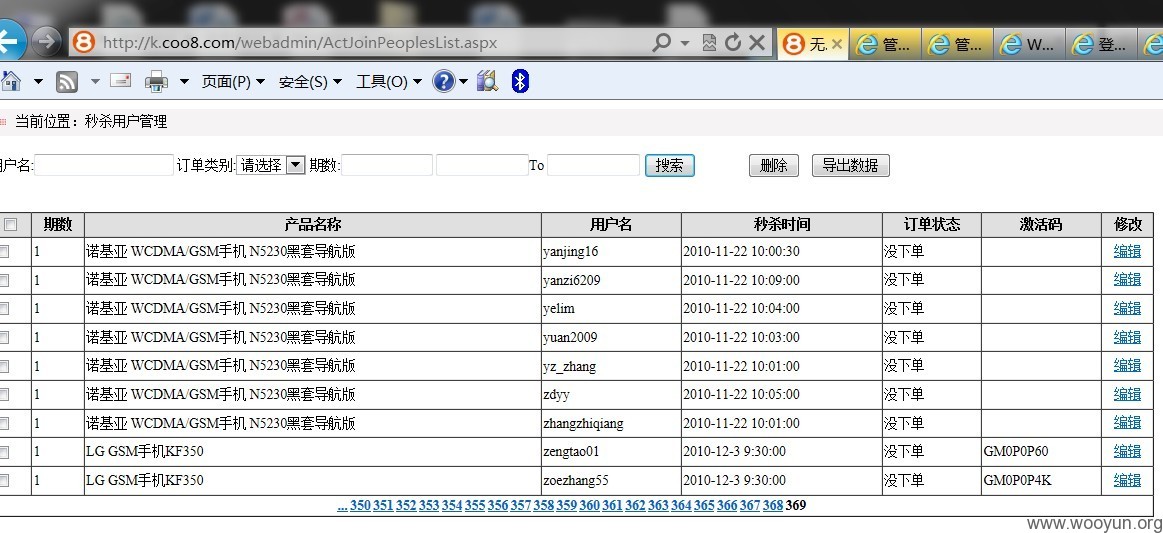
Task: Click the research tool icon beside help
Action: pos(487,81)
